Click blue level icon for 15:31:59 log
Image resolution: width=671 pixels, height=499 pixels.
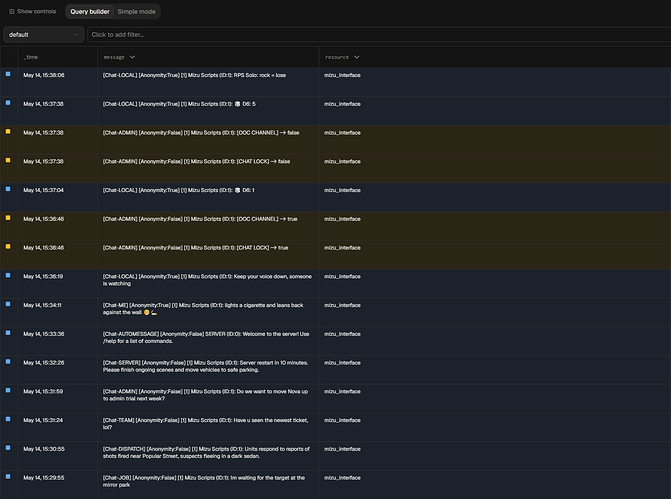tap(8, 390)
